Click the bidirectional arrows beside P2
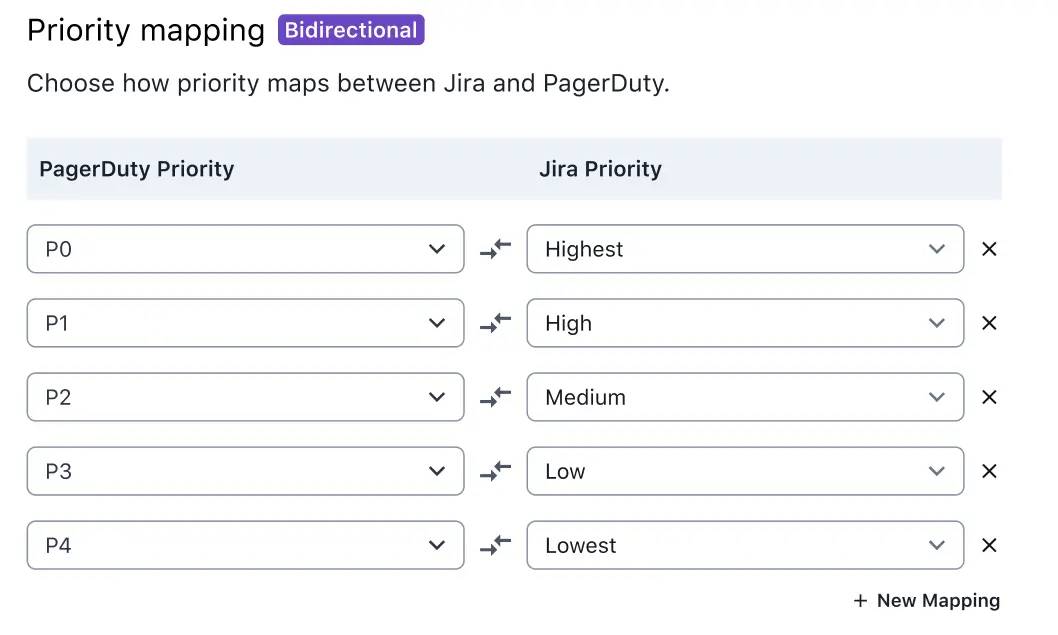The width and height of the screenshot is (1058, 635). click(x=495, y=397)
